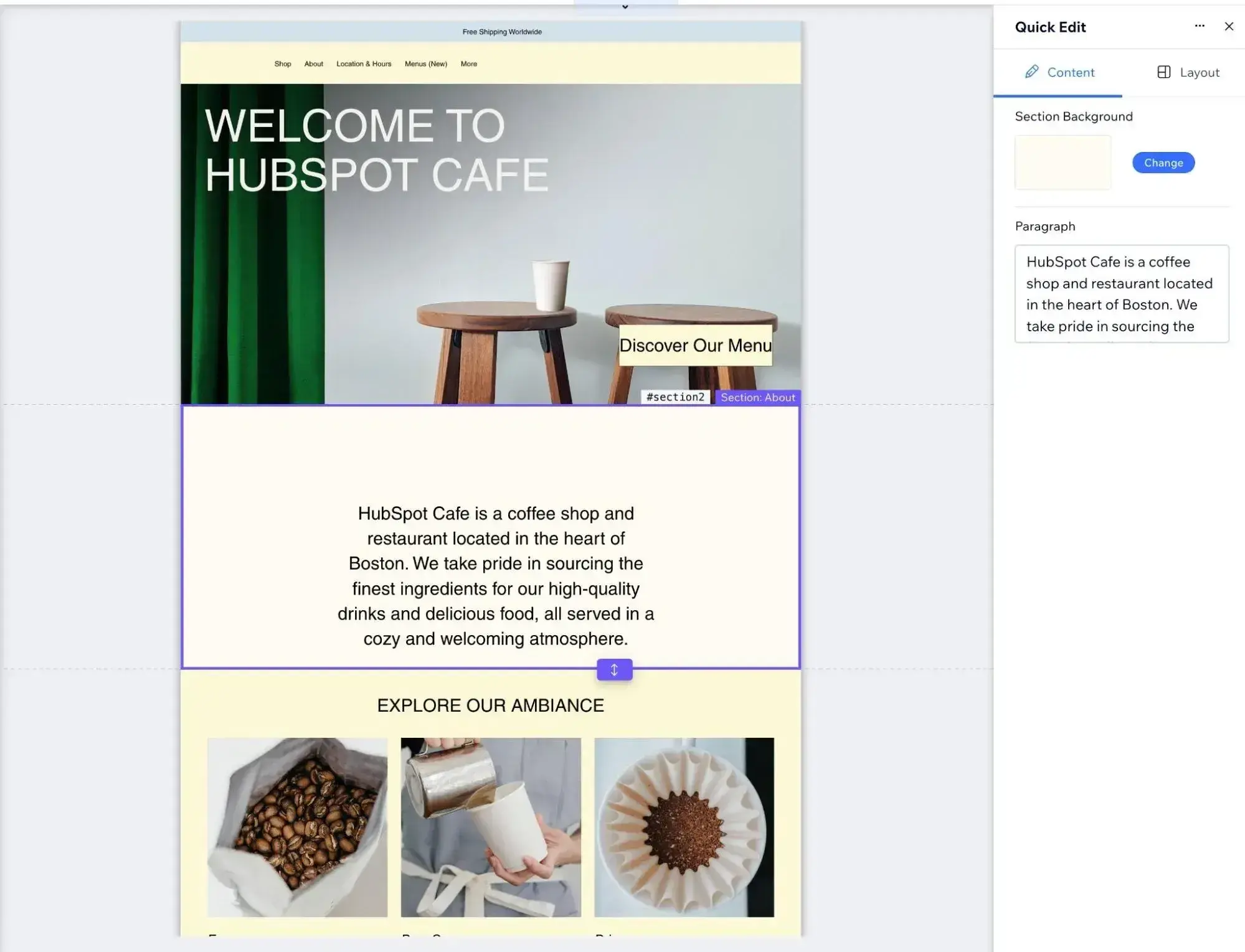Click the purple section resize arrow icon

click(613, 669)
